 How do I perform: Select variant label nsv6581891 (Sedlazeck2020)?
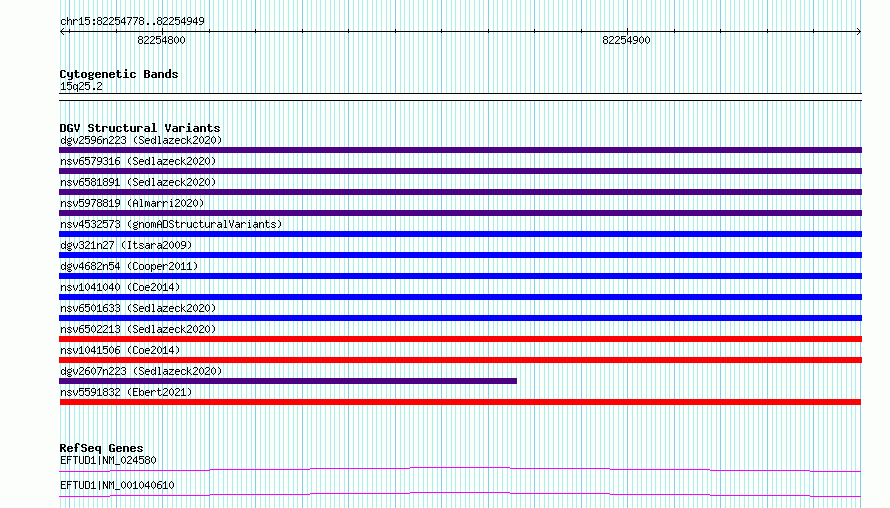(138, 182)
